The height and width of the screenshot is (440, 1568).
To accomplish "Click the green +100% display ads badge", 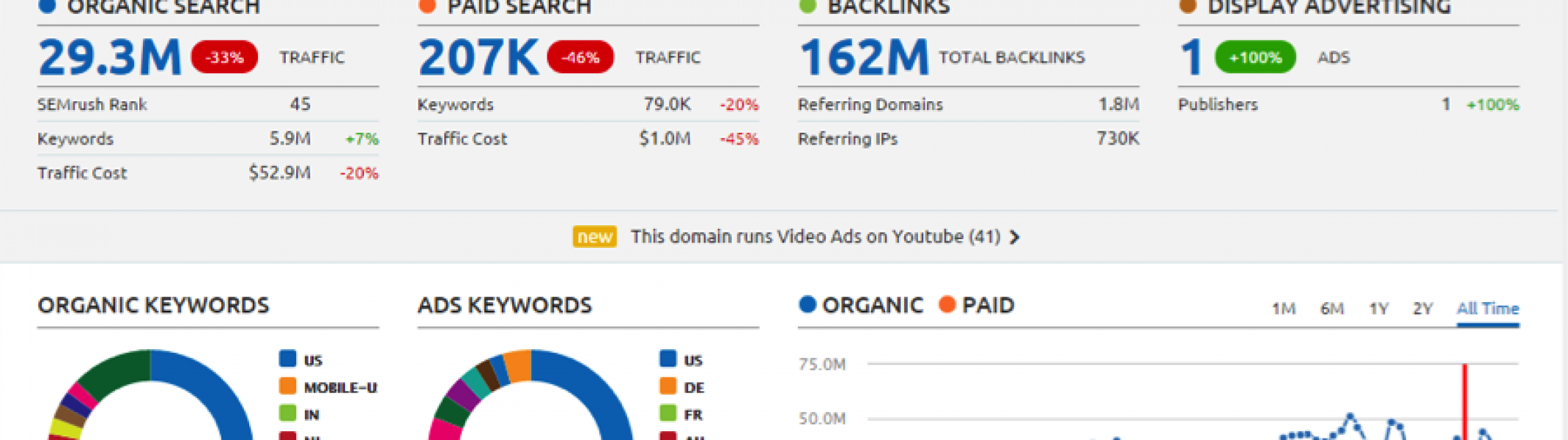I will pos(1255,57).
